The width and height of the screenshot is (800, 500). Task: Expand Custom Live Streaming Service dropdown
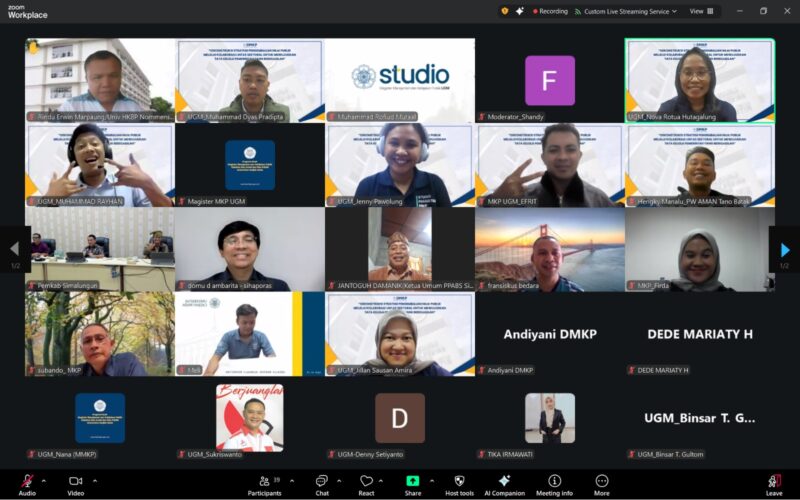pos(675,11)
